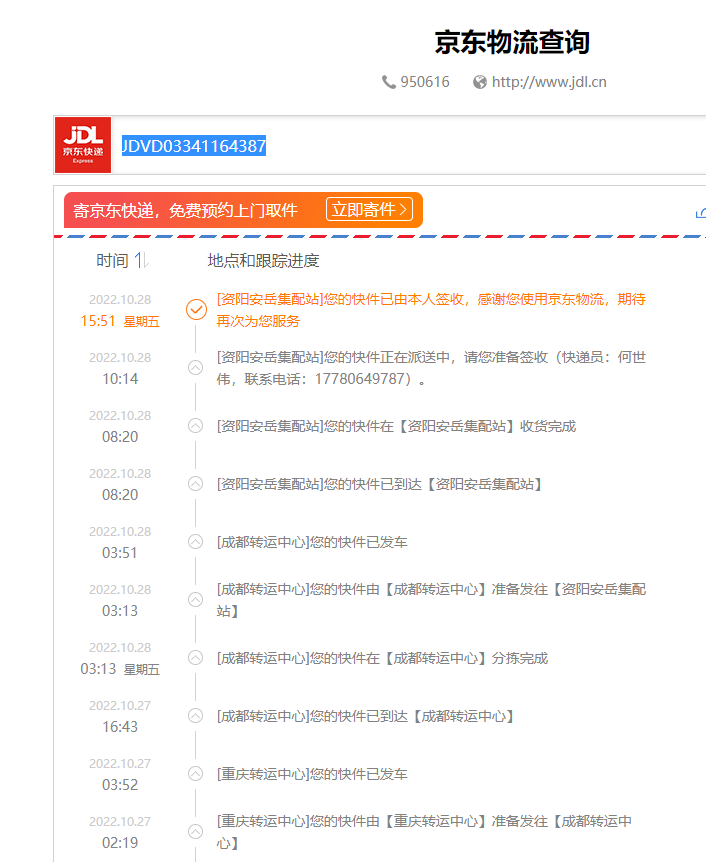706x862 pixels.
Task: Click the timeline marker for 10:14 delivery
Action: [x=195, y=367]
